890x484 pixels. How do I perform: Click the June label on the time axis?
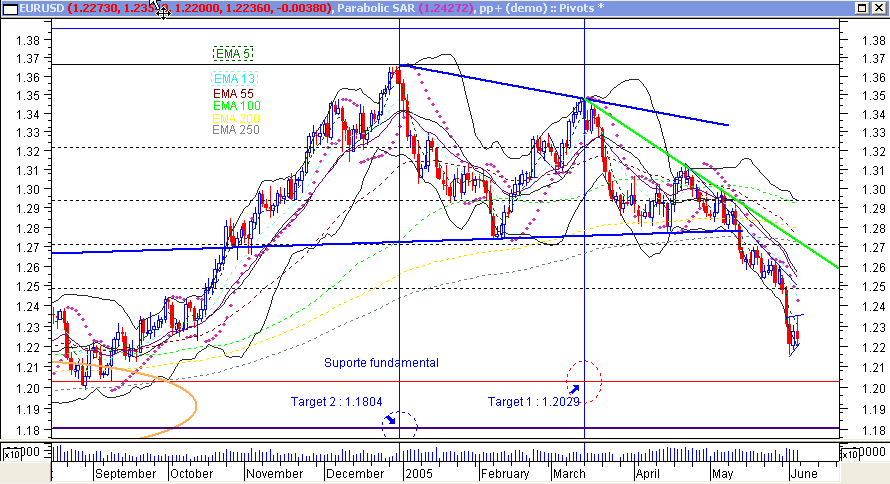coord(804,474)
